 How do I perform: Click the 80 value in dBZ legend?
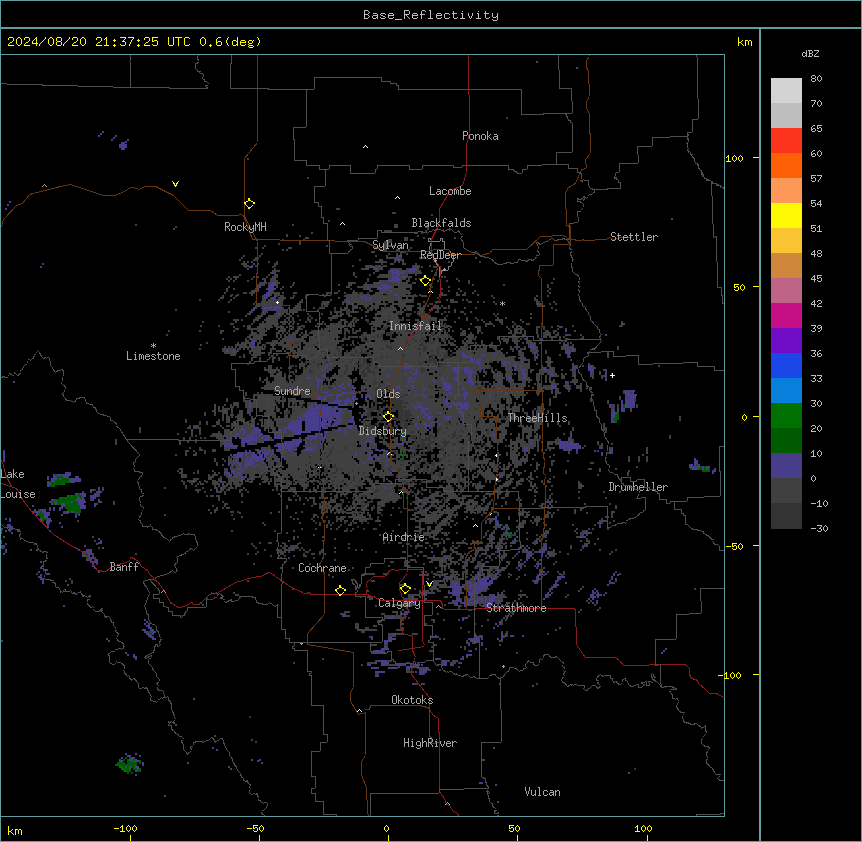click(816, 79)
